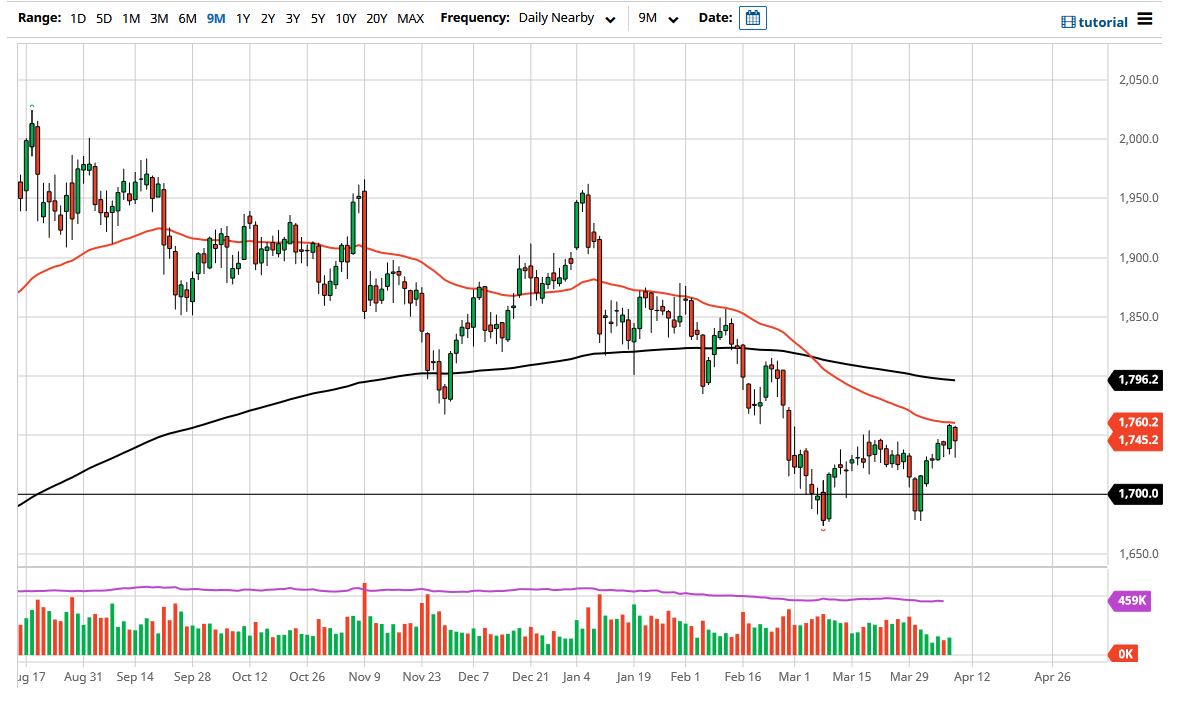Click the 1,700.0 horizontal line label
Screen dimensions: 1182x704
[1135, 494]
